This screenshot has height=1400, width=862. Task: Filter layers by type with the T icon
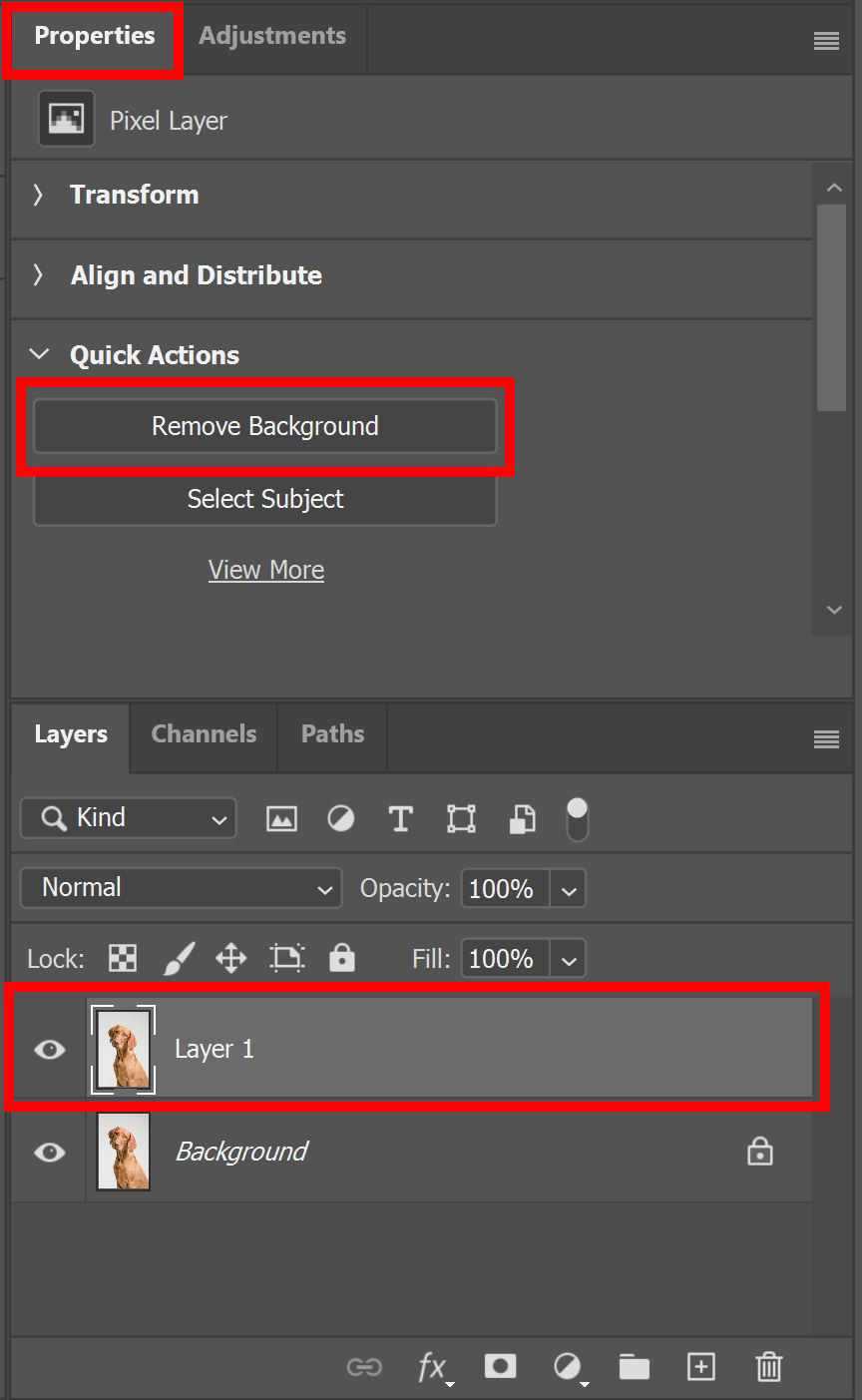401,818
